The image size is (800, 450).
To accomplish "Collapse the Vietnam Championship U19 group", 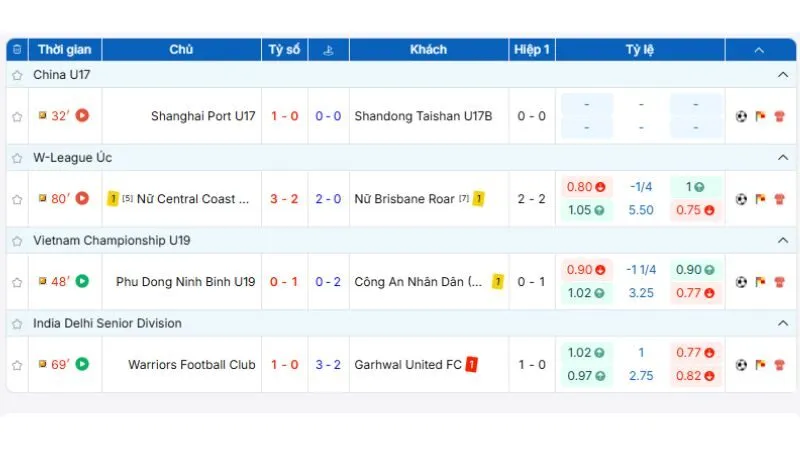I will pyautogui.click(x=782, y=241).
